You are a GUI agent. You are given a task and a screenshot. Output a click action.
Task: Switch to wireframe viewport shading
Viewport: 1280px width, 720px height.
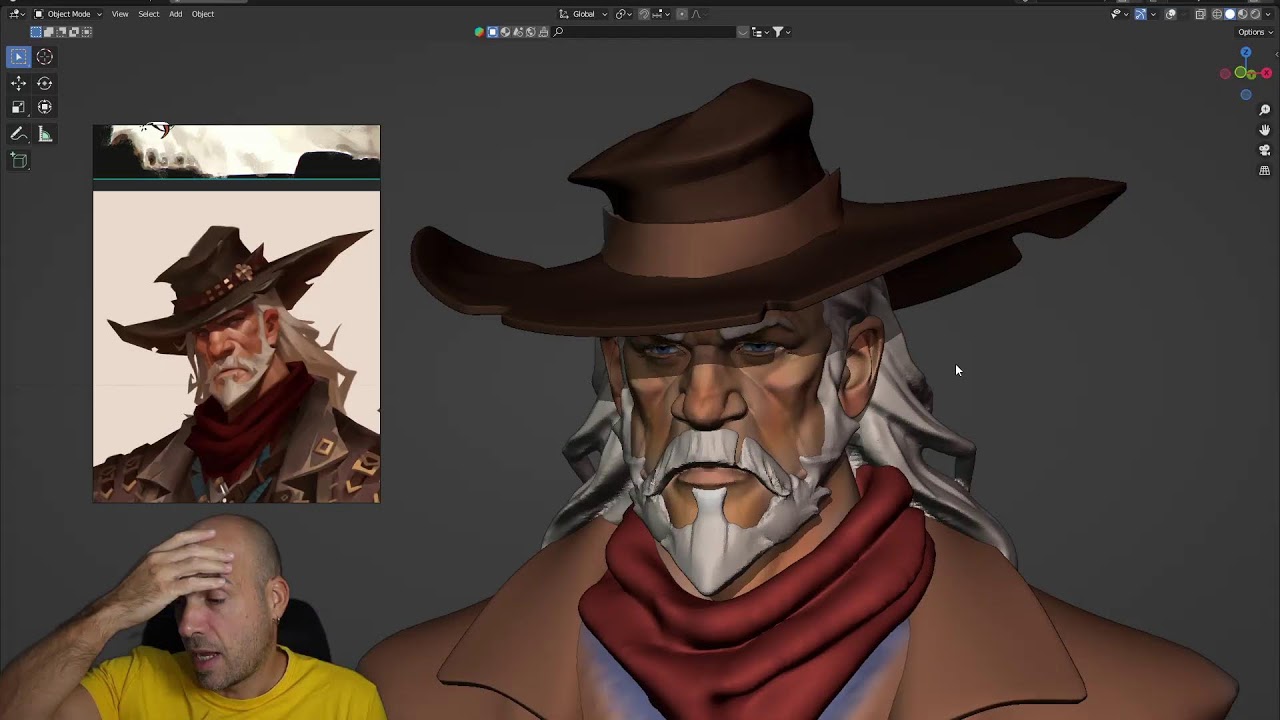[x=1217, y=14]
